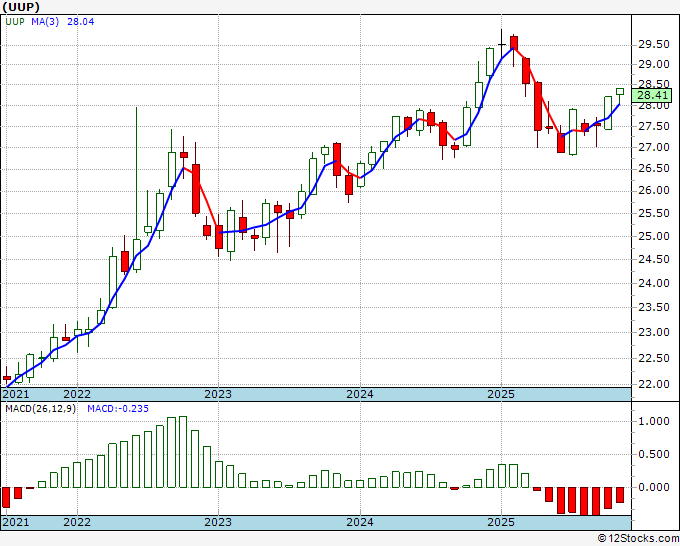Viewport: 680px width, 546px height.
Task: Click the 26.00 price axis label
Action: coord(654,190)
